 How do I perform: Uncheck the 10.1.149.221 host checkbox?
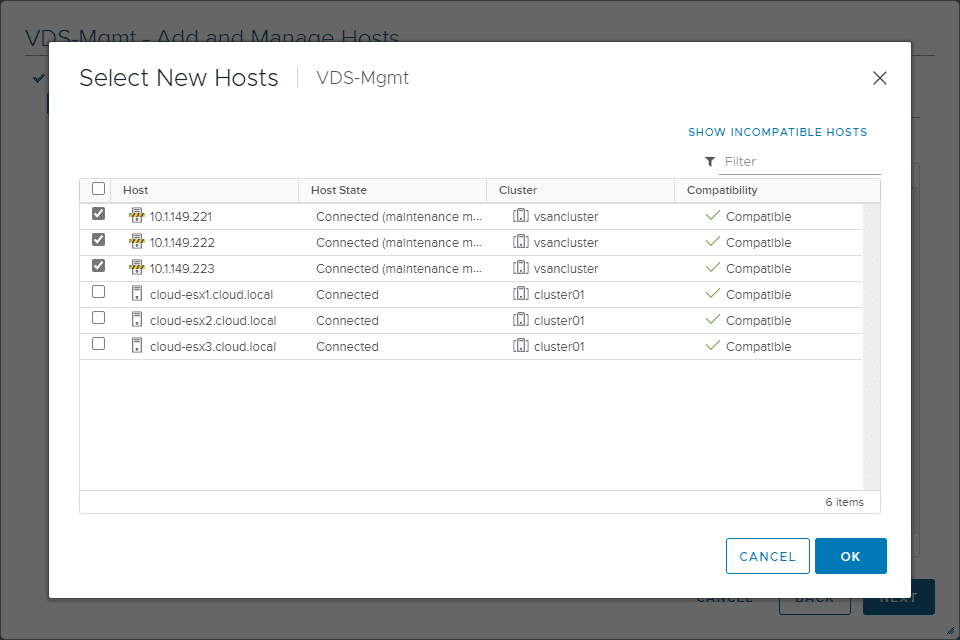[x=98, y=214]
